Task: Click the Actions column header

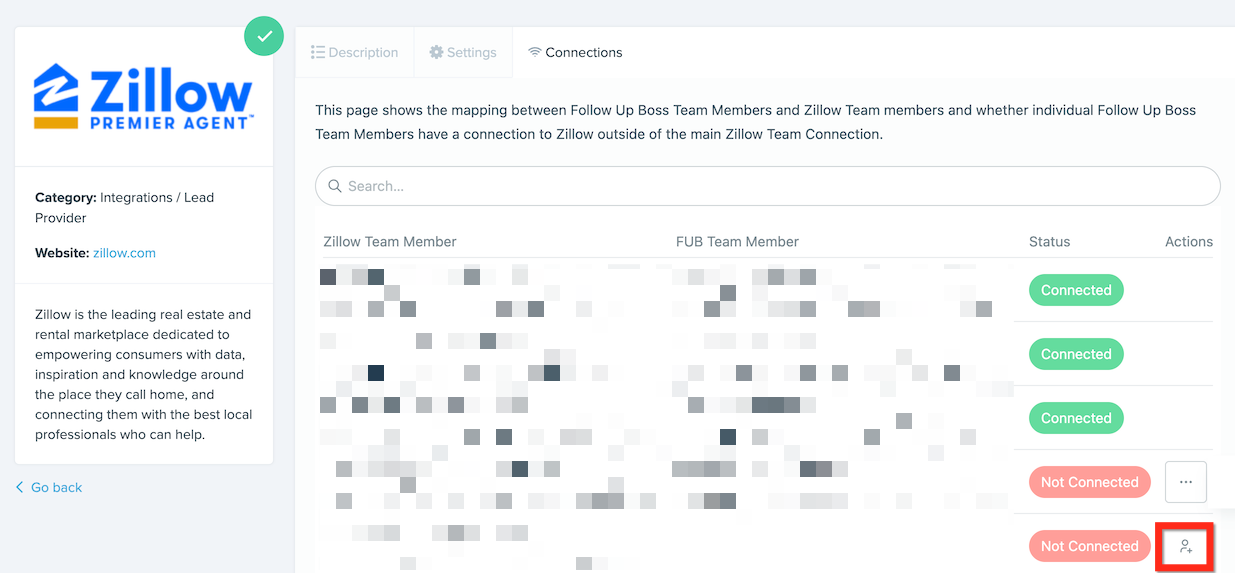Action: pos(1189,242)
